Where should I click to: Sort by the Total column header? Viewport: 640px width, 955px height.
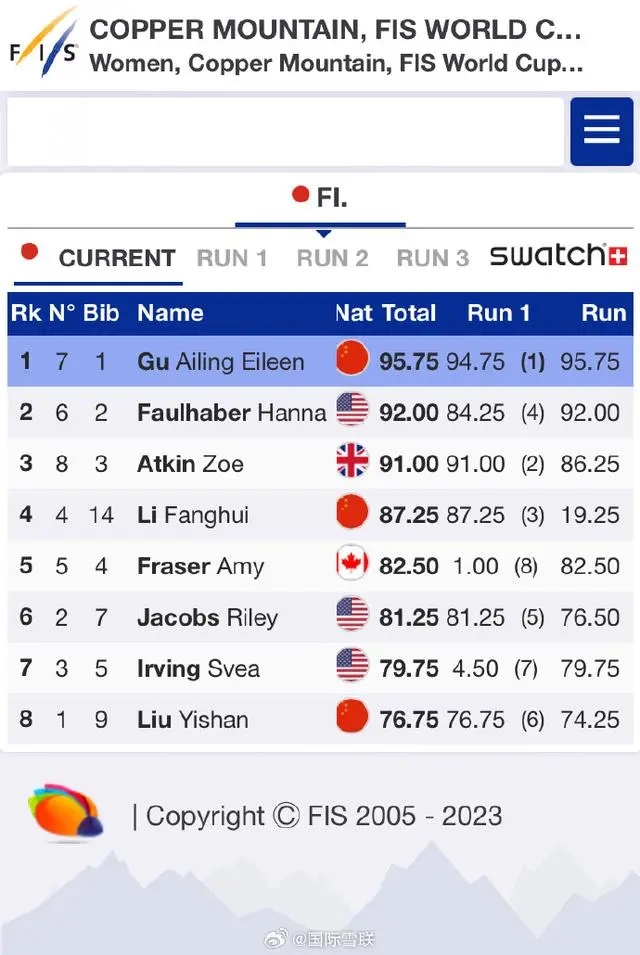[x=409, y=313]
